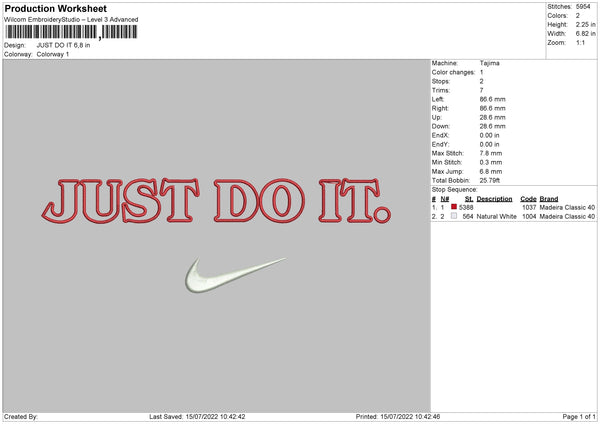This screenshot has height=424, width=600.
Task: Click the Zoom value "1:1"
Action: 580,42
